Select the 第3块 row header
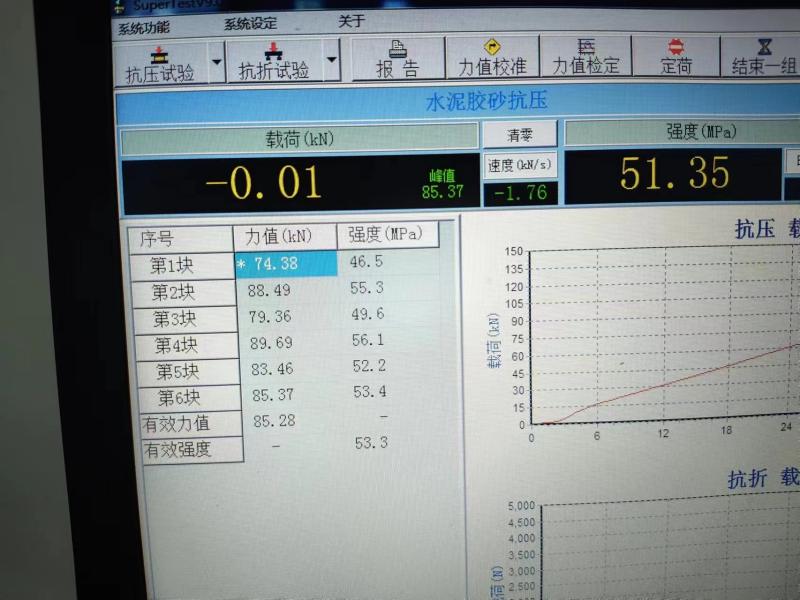The width and height of the screenshot is (800, 600). tap(176, 319)
